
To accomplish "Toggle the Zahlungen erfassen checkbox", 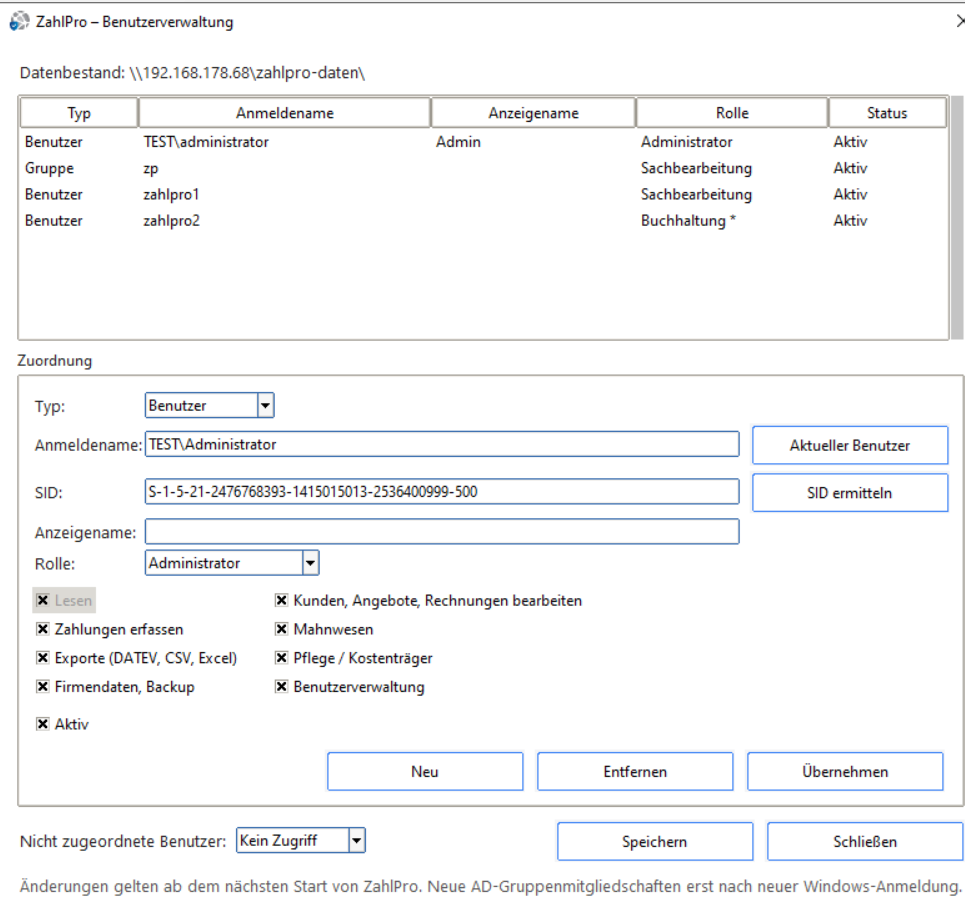I will [42, 629].
